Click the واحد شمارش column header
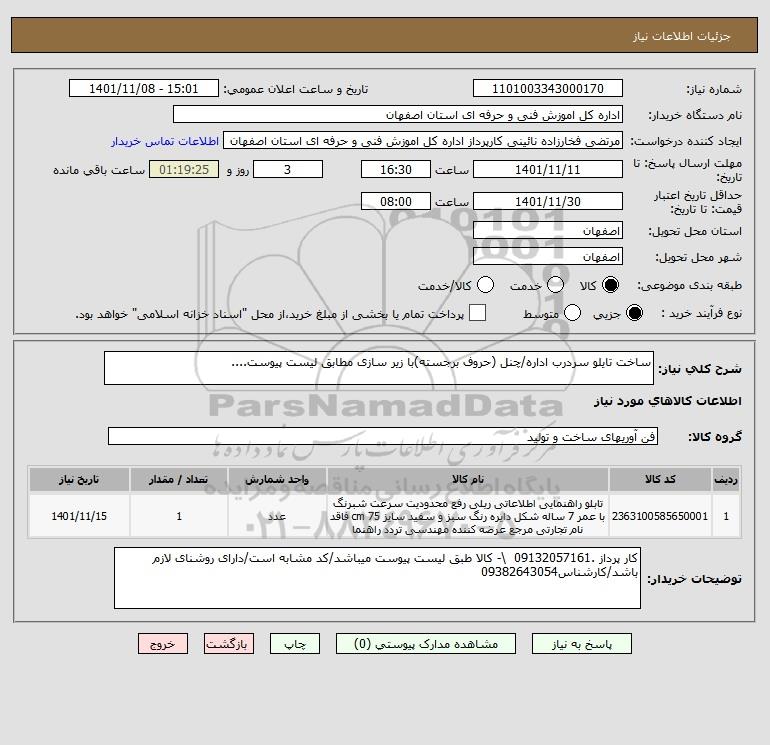 (x=277, y=479)
